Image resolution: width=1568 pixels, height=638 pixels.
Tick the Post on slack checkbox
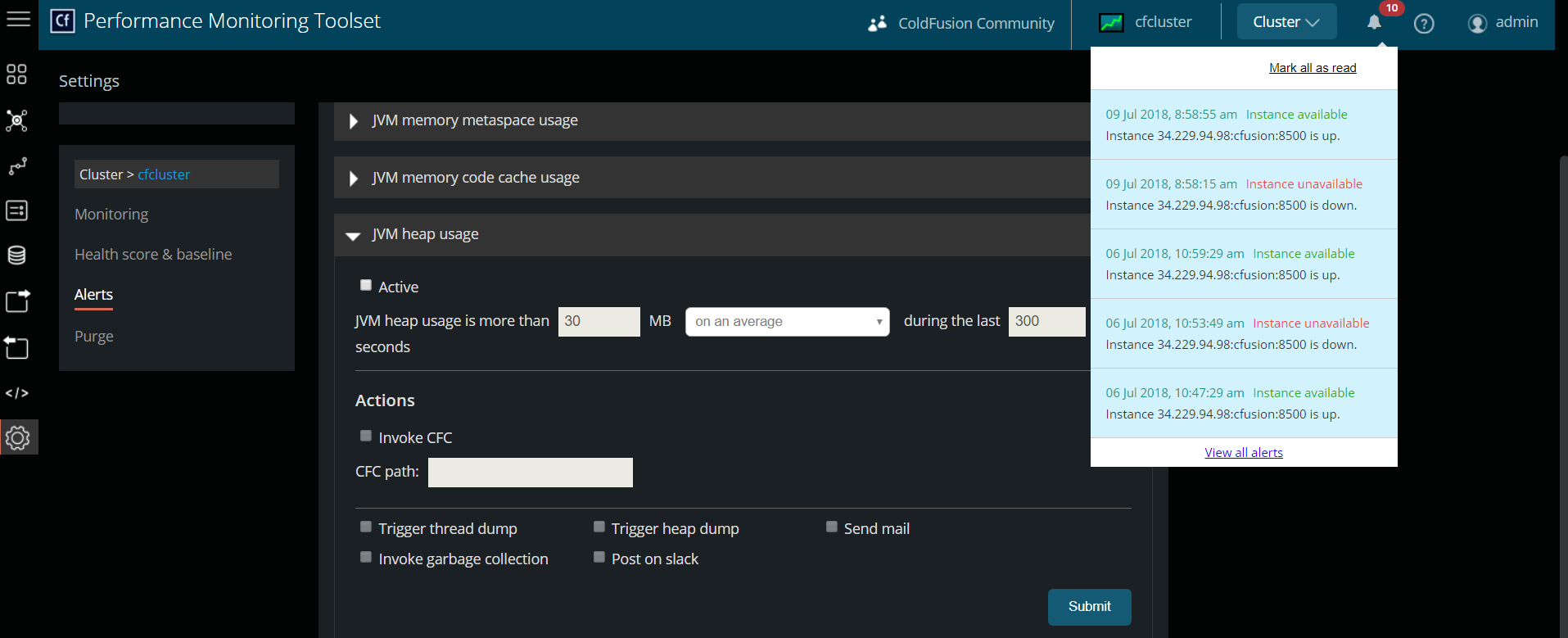pos(599,558)
